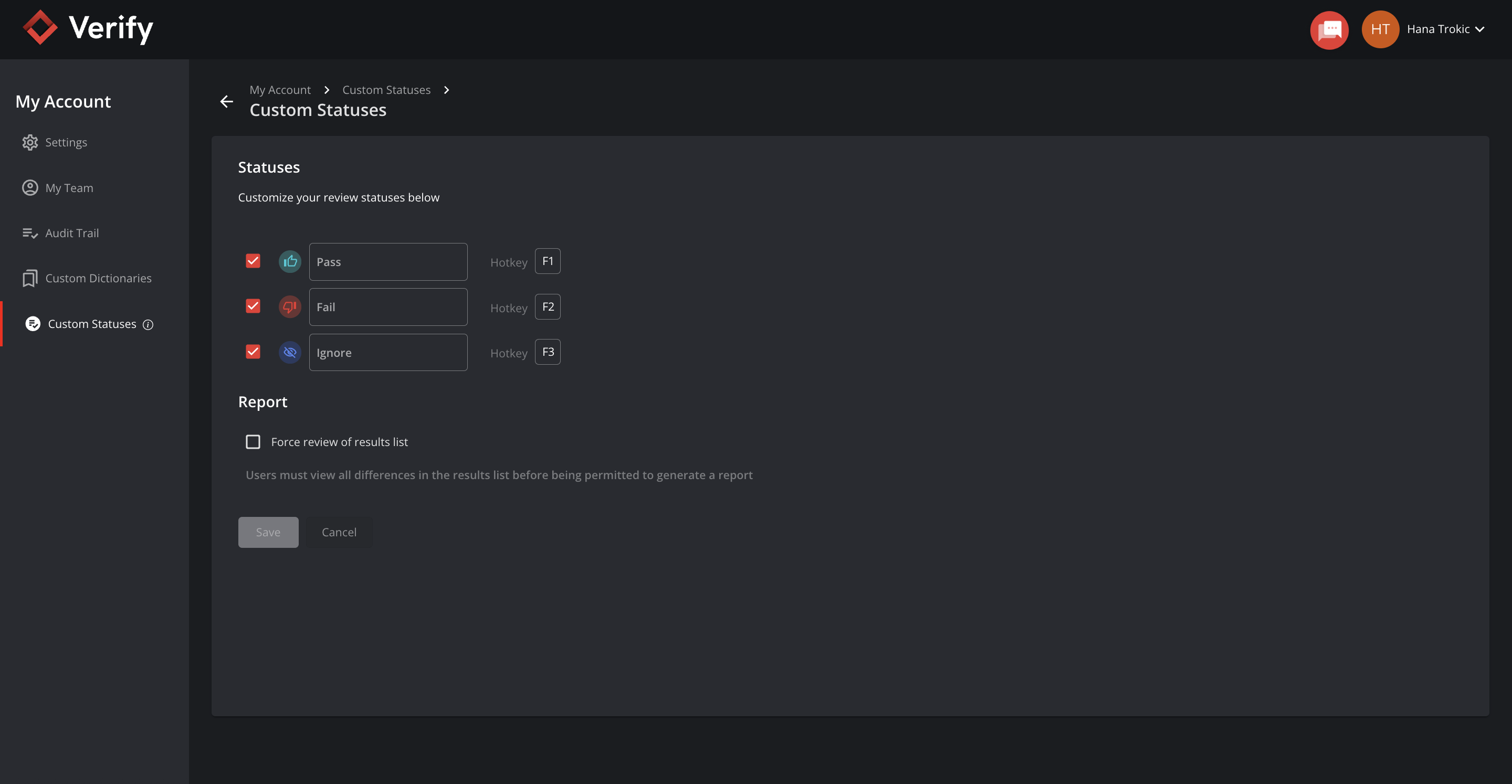Open the chat support icon
Viewport: 1512px width, 784px height.
point(1329,30)
